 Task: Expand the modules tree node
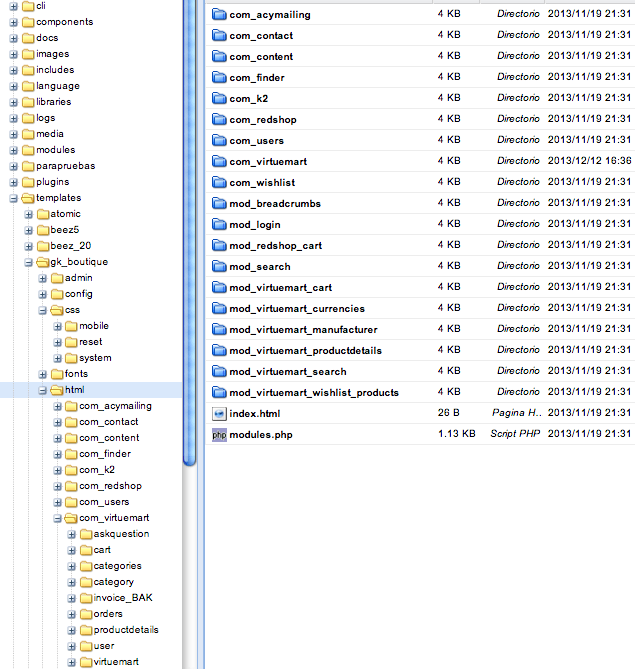pyautogui.click(x=14, y=150)
